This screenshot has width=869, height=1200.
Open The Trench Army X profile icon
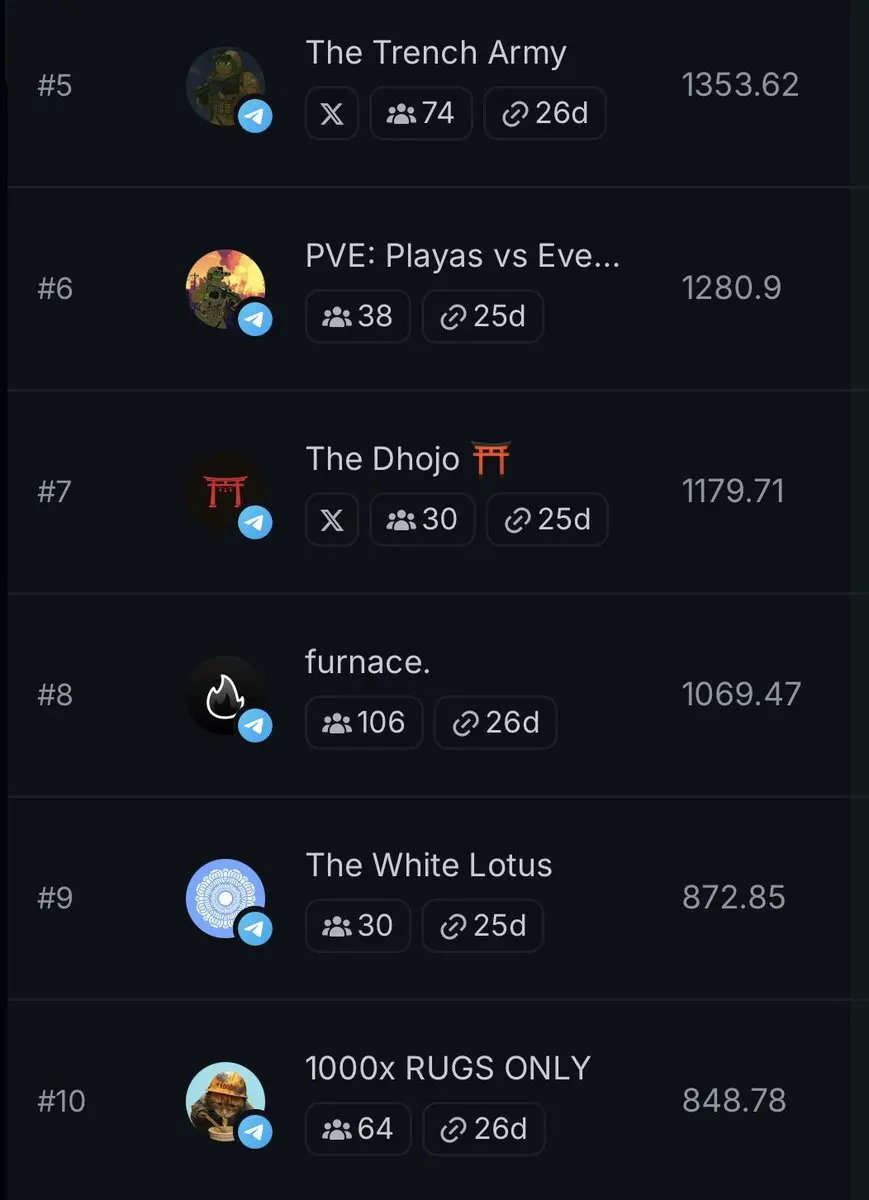tap(332, 113)
